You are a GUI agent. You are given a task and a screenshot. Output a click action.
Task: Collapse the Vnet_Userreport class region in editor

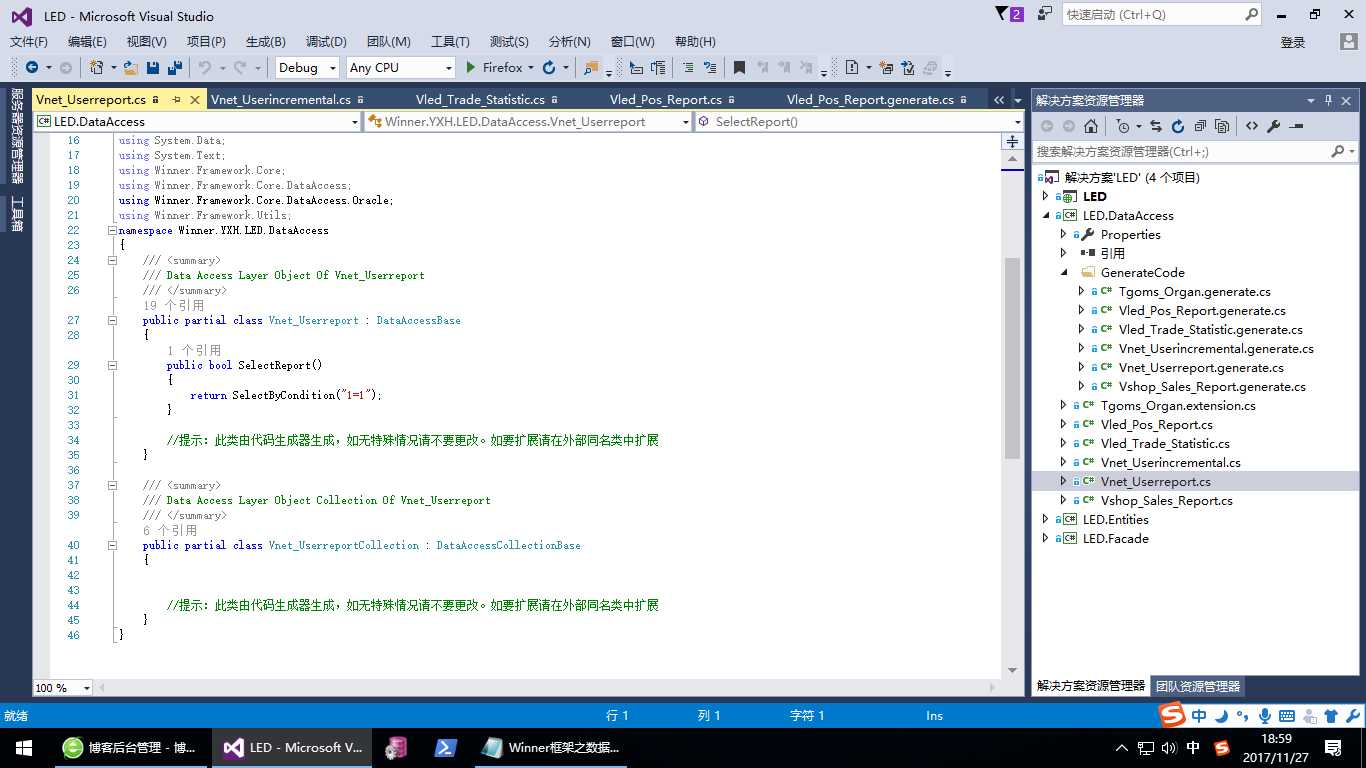tap(113, 320)
